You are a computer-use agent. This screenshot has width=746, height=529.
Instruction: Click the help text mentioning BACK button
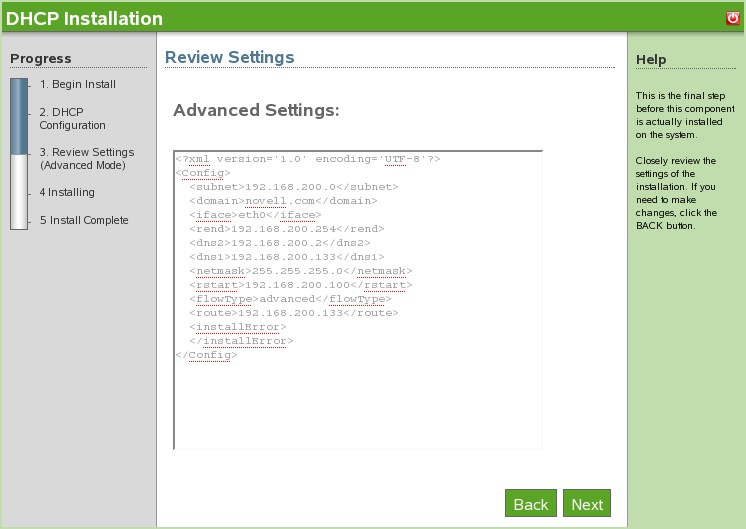tap(676, 193)
